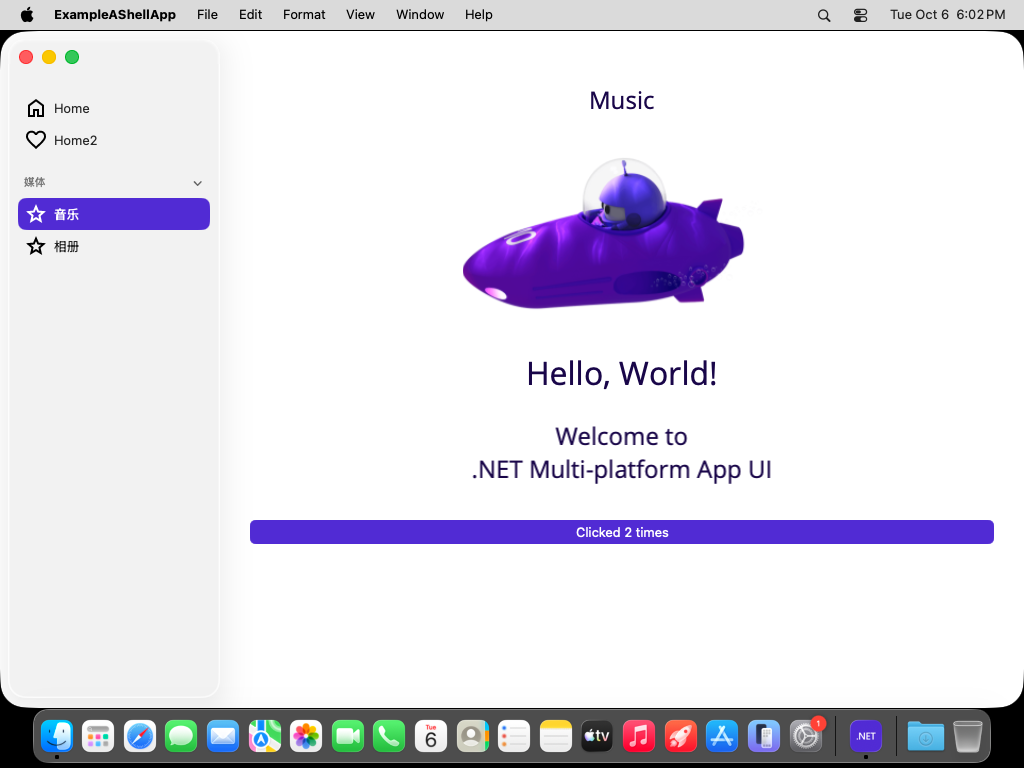This screenshot has width=1024, height=768.
Task: Open the Downloads folder in the Dock
Action: [x=925, y=736]
